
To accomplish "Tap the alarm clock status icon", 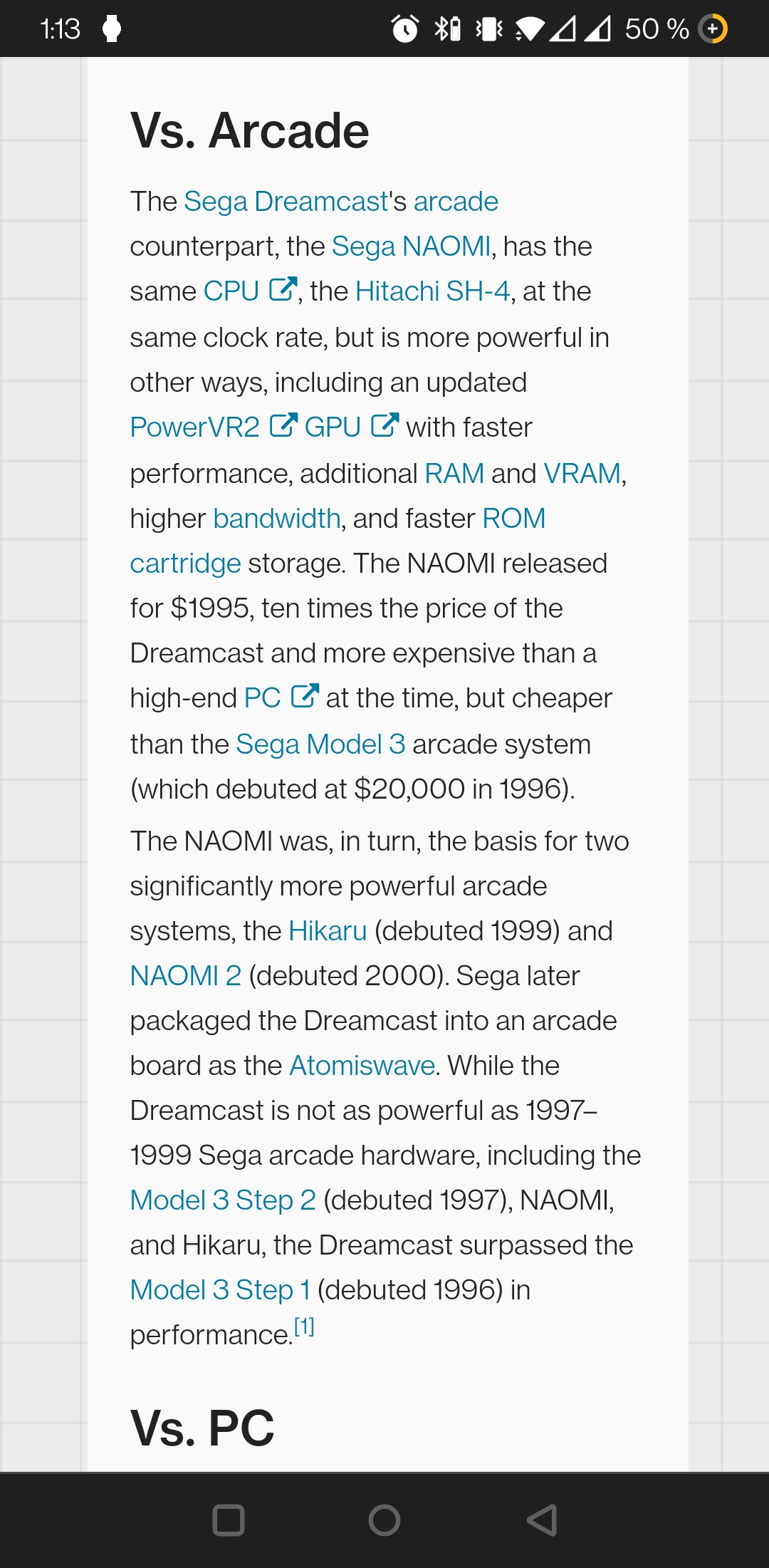I will 405,28.
